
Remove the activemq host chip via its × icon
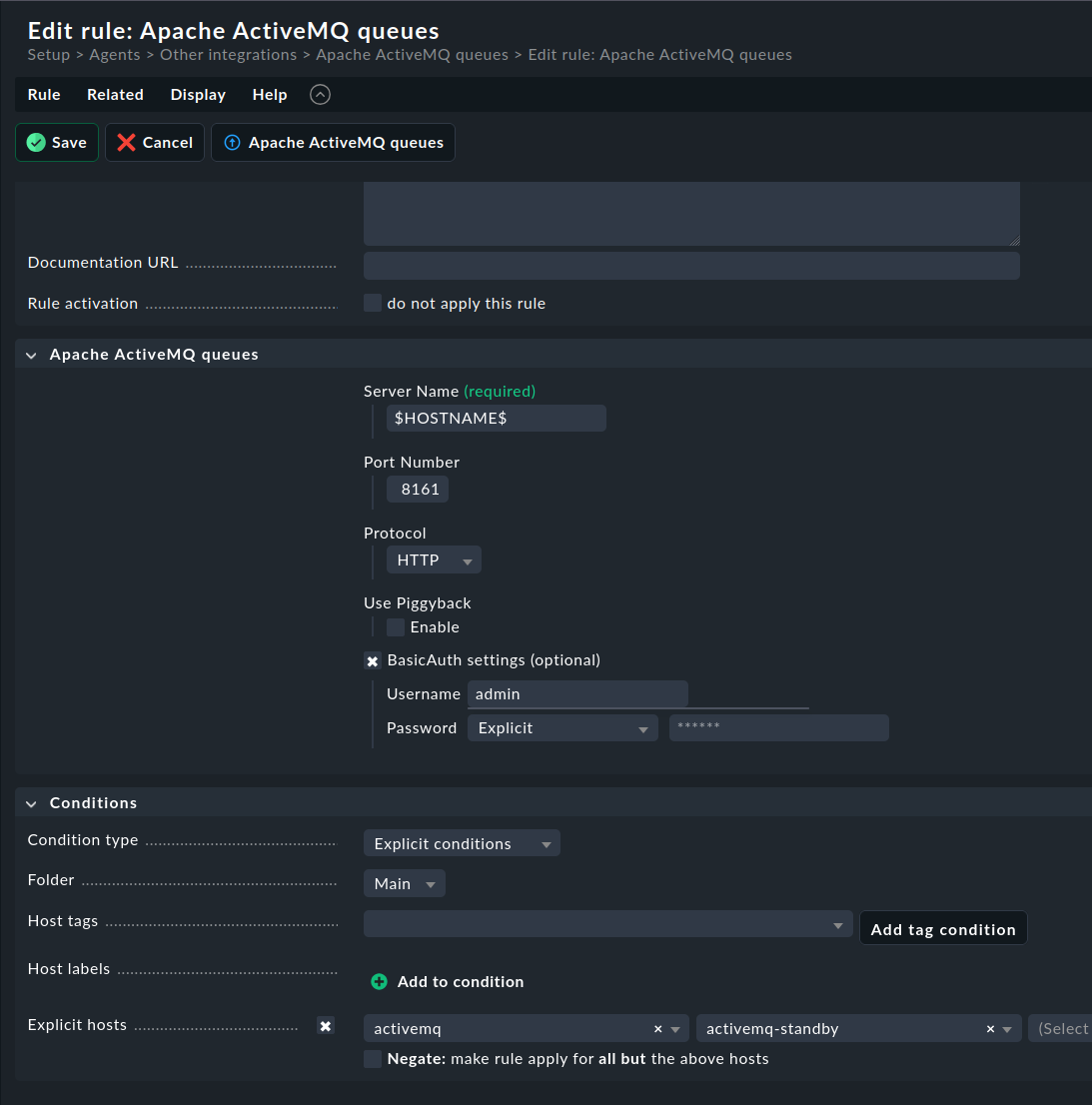point(657,1028)
